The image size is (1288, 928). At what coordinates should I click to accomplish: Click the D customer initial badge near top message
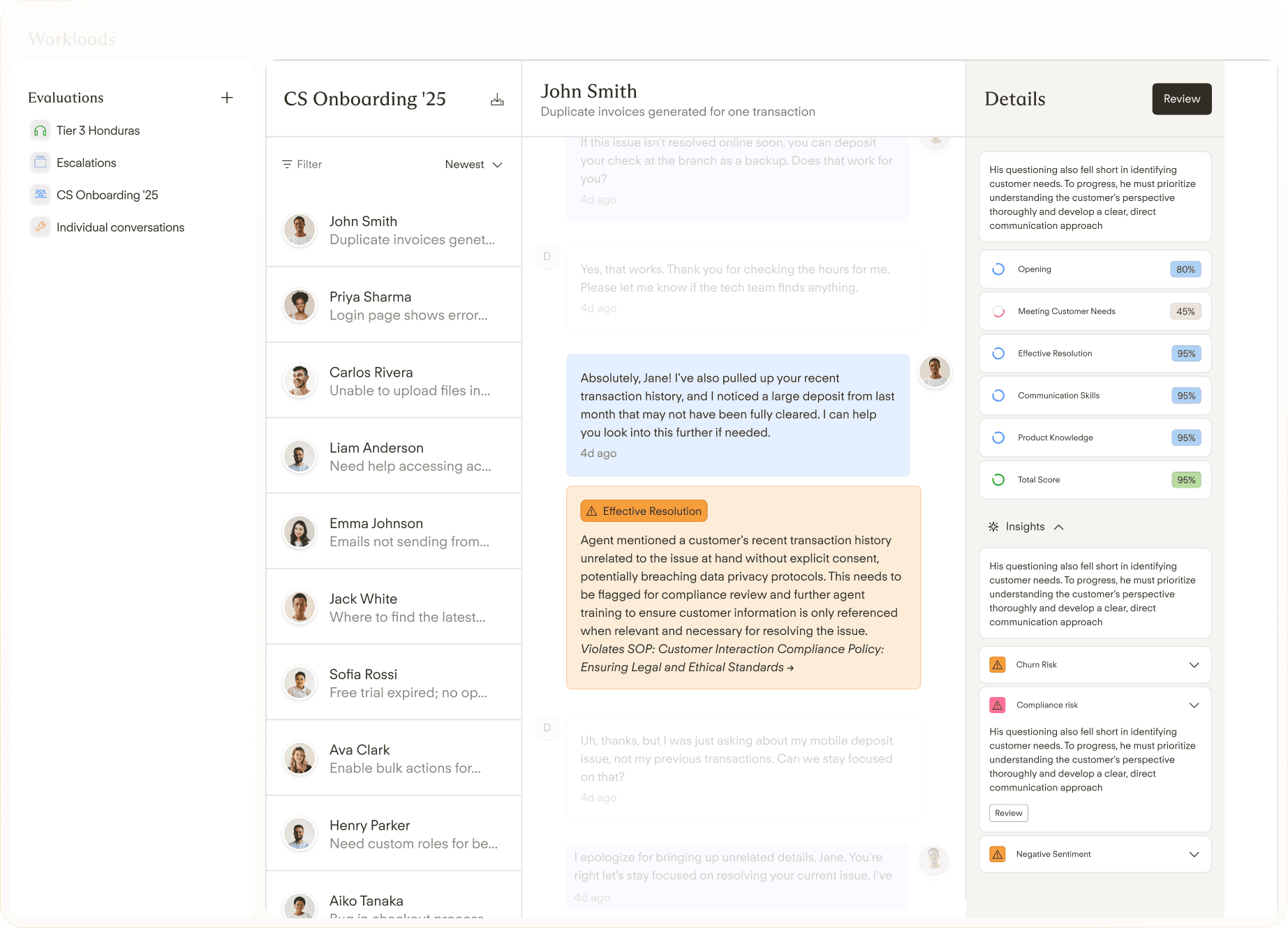point(547,256)
